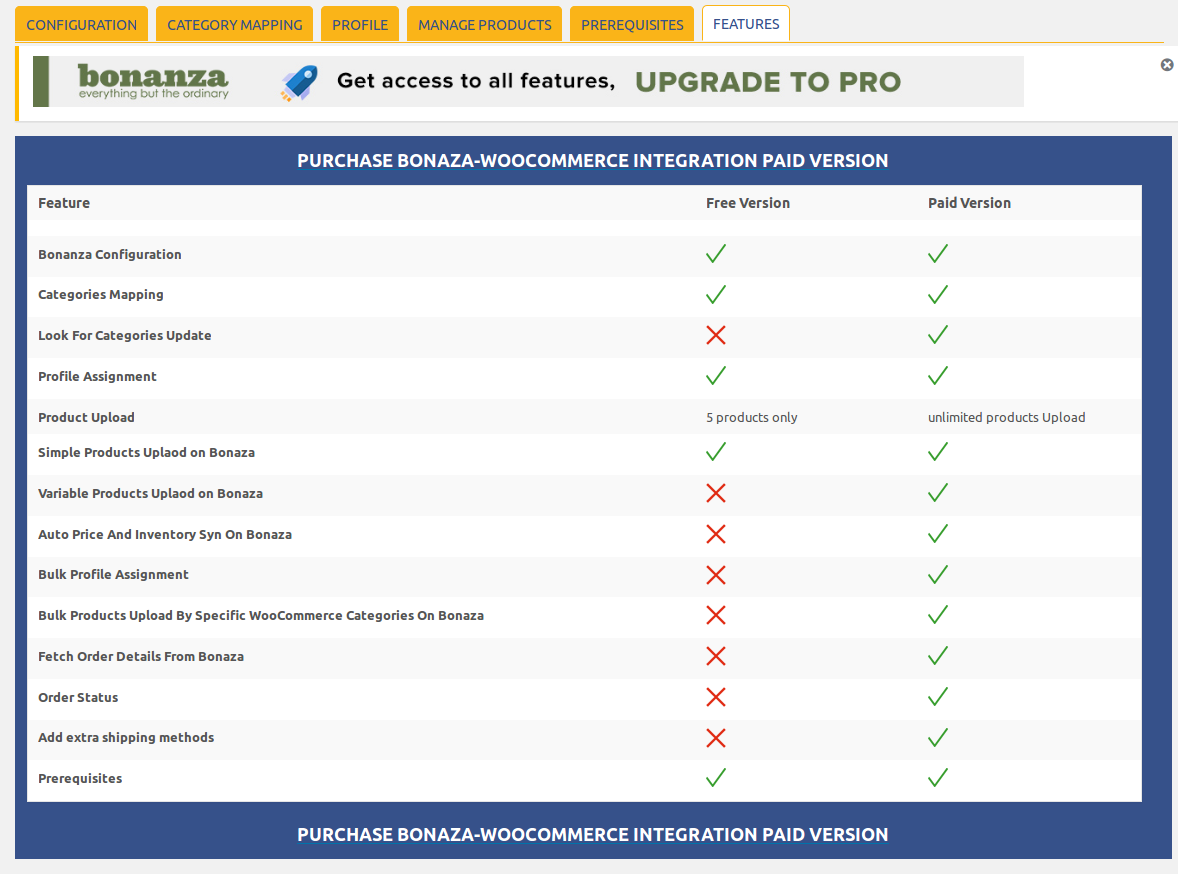
Task: Click Paid Version checkmark for Categories Mapping
Action: point(938,295)
